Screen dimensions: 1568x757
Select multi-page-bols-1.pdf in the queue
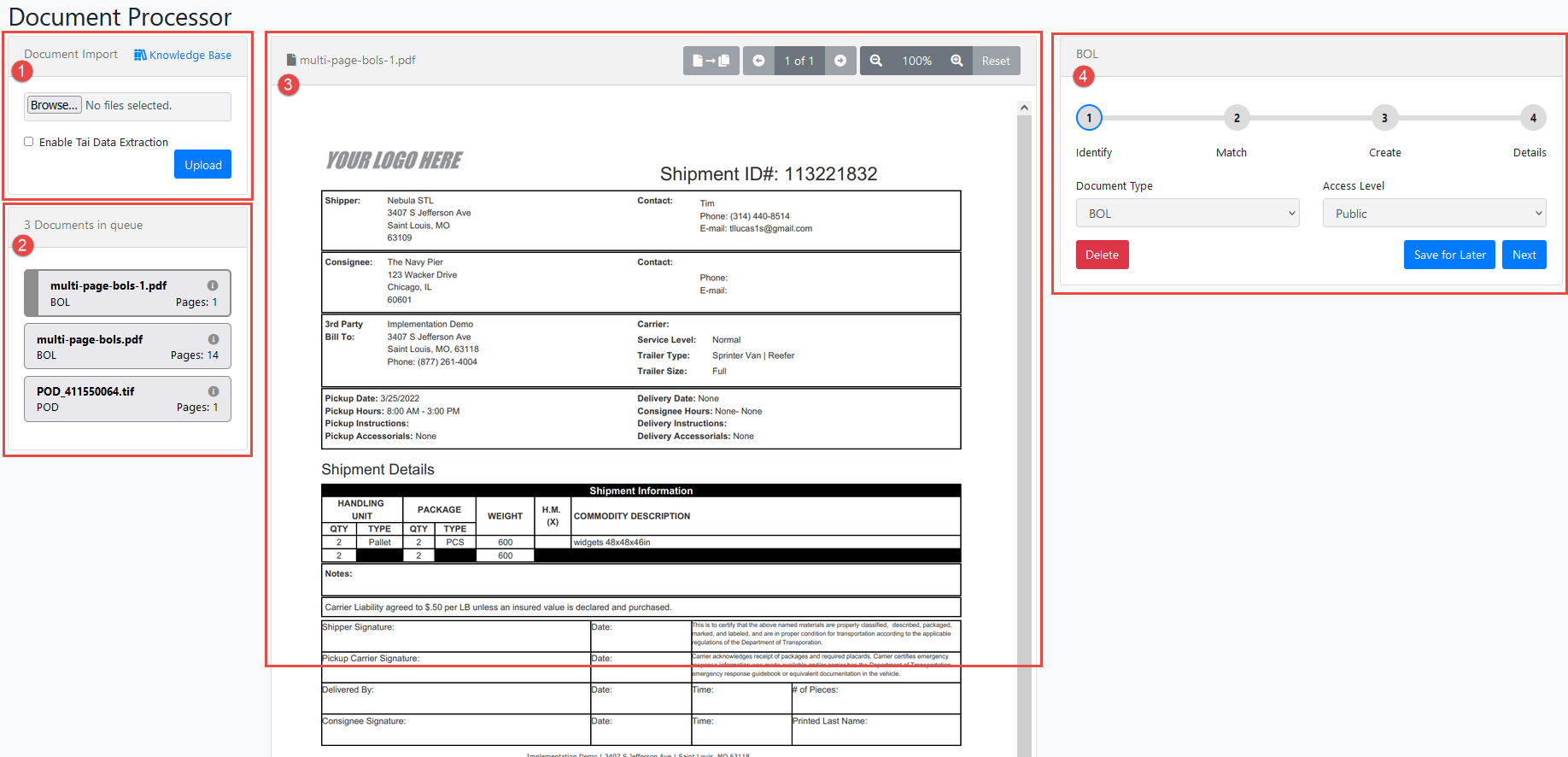(127, 293)
